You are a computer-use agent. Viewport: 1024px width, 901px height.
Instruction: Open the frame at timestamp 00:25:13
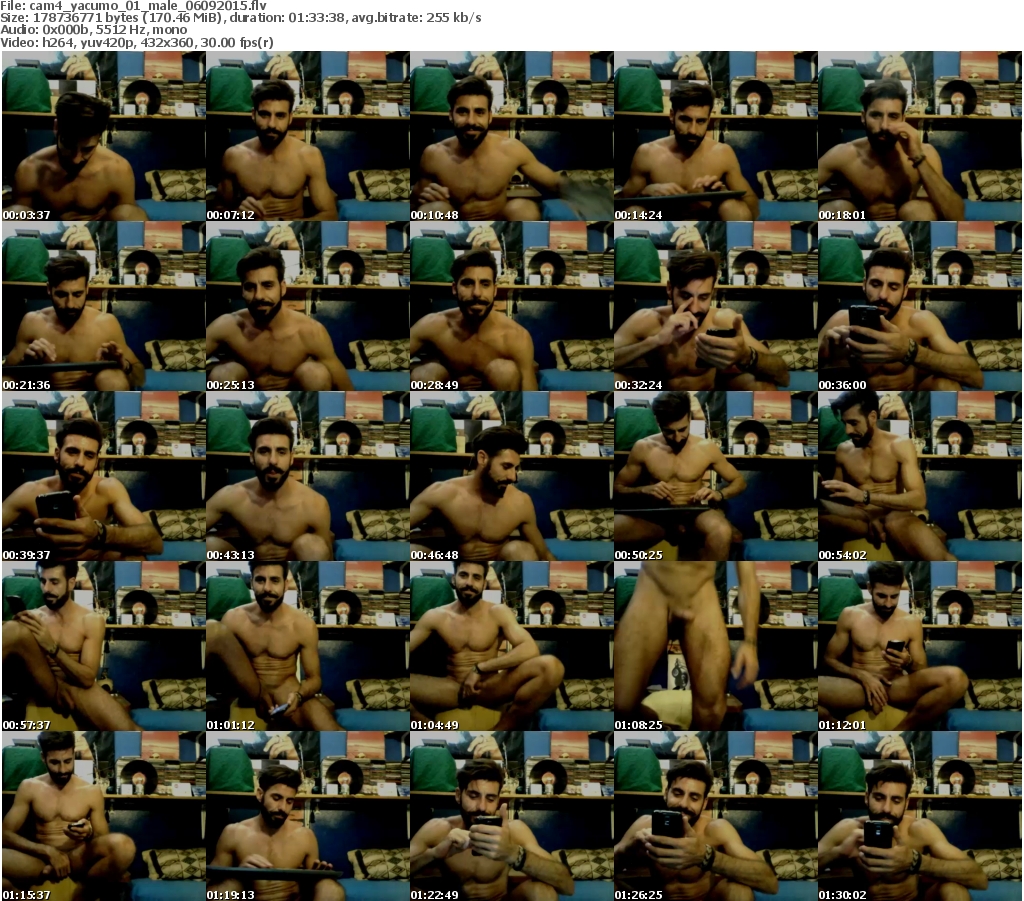[x=308, y=306]
